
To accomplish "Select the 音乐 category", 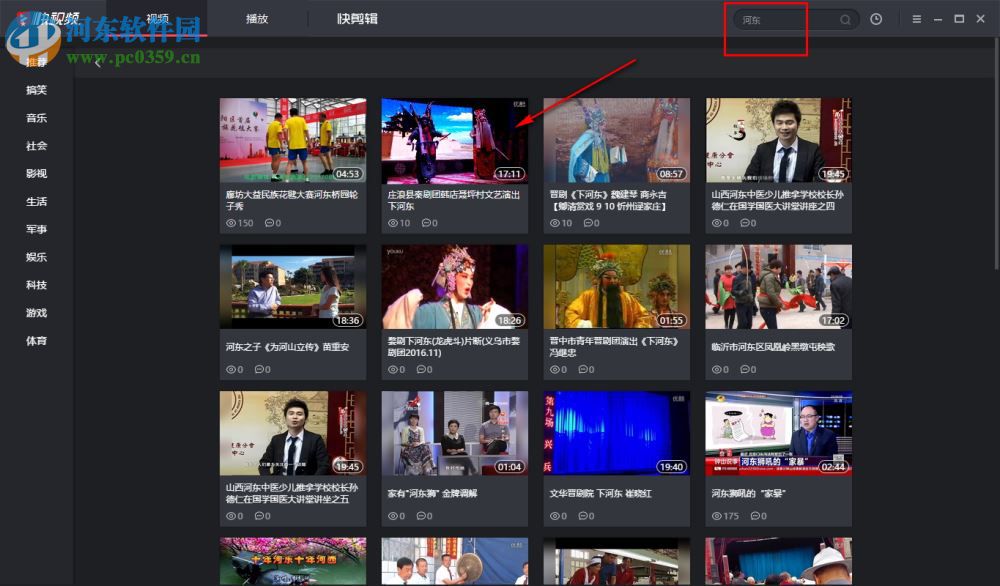I will tap(36, 118).
